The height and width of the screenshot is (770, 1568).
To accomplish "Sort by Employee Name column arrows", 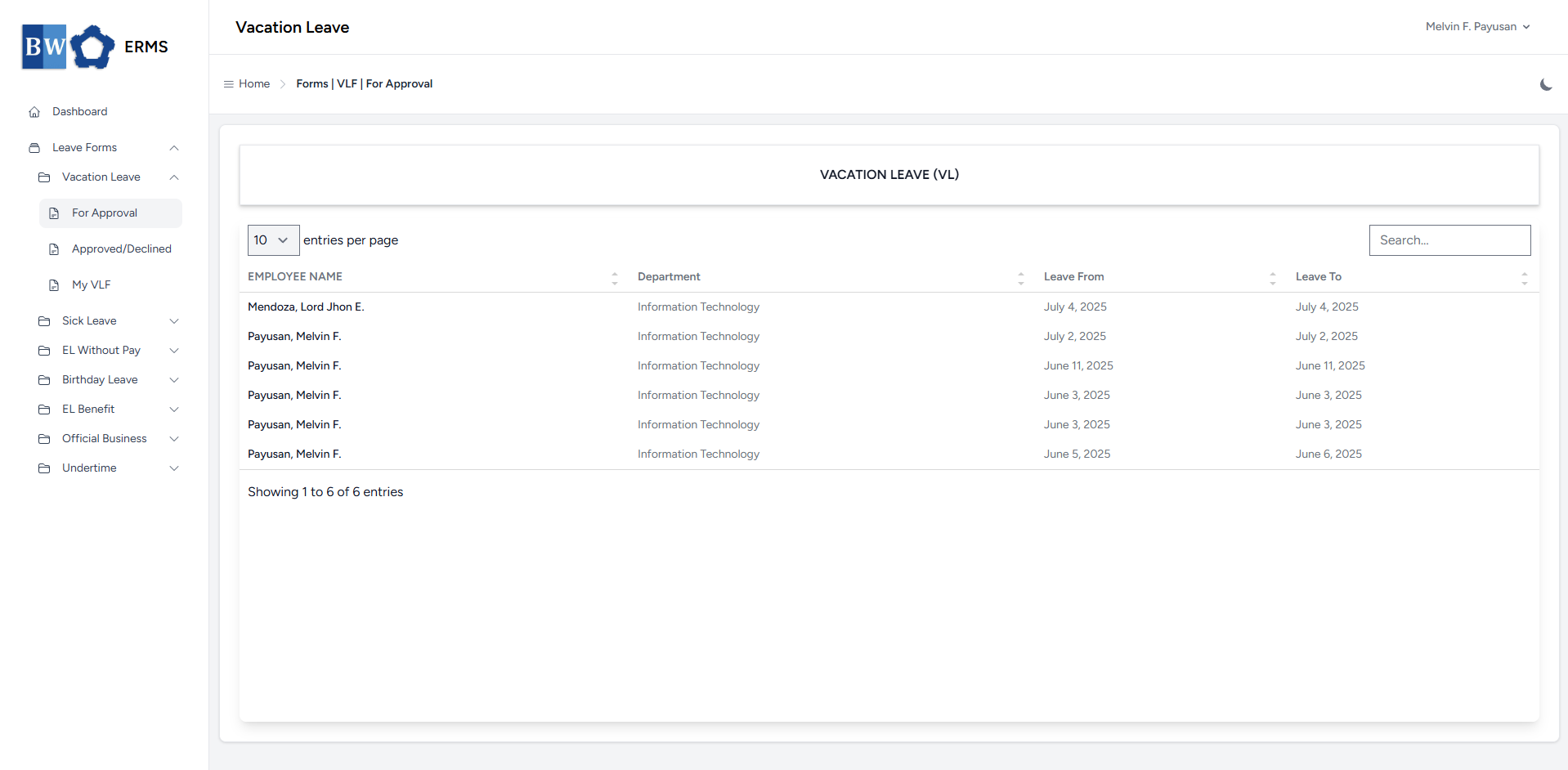I will pos(615,278).
